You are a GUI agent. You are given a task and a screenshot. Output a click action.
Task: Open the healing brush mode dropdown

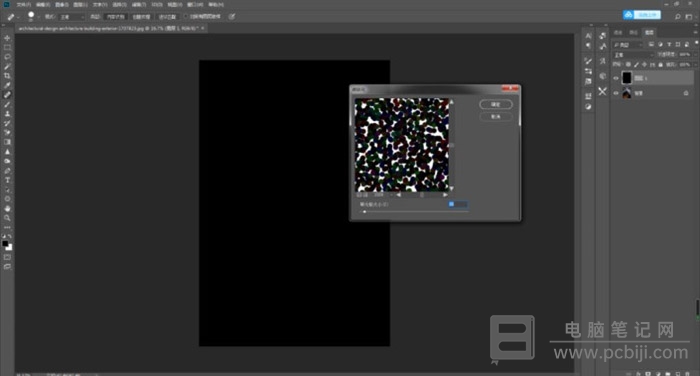pos(71,17)
